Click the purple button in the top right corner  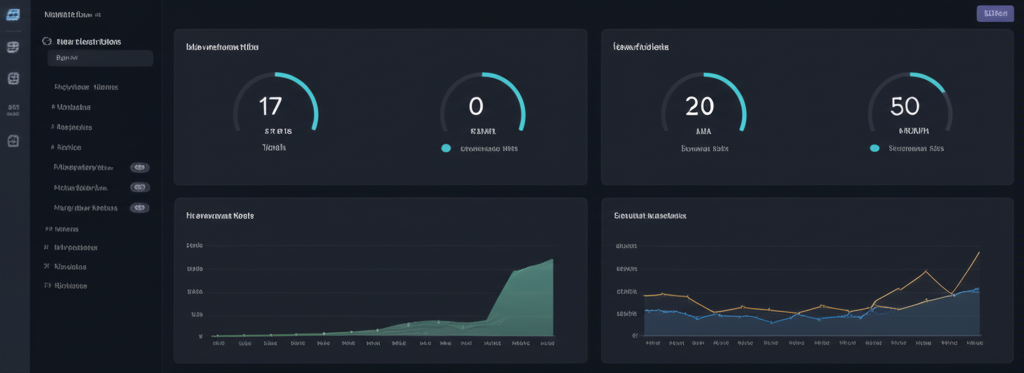[x=995, y=14]
